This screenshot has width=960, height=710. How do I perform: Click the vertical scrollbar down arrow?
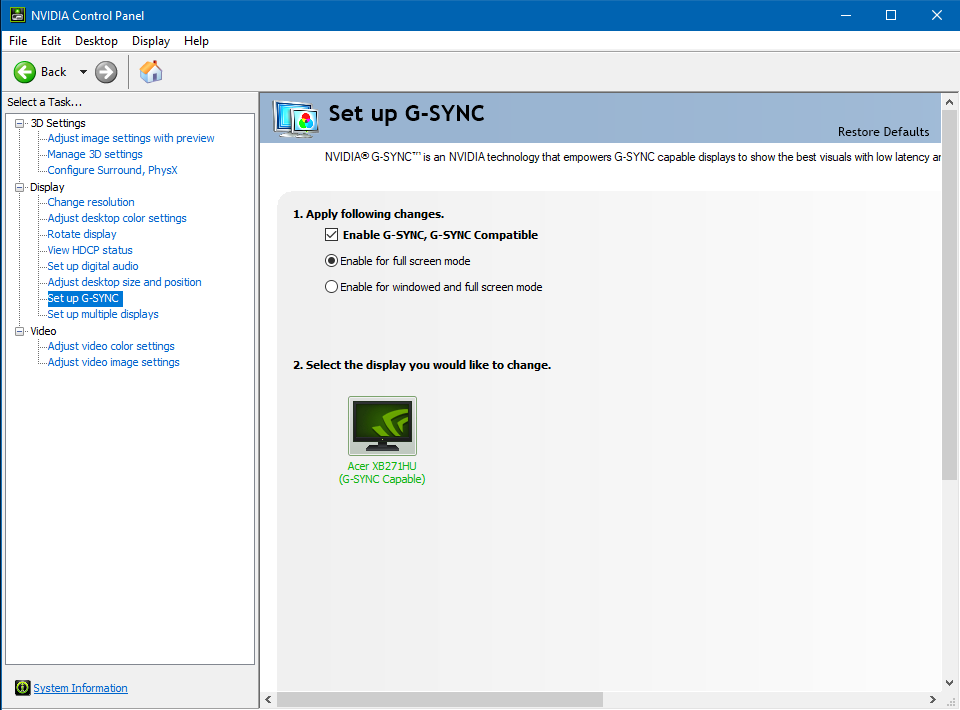[x=949, y=682]
